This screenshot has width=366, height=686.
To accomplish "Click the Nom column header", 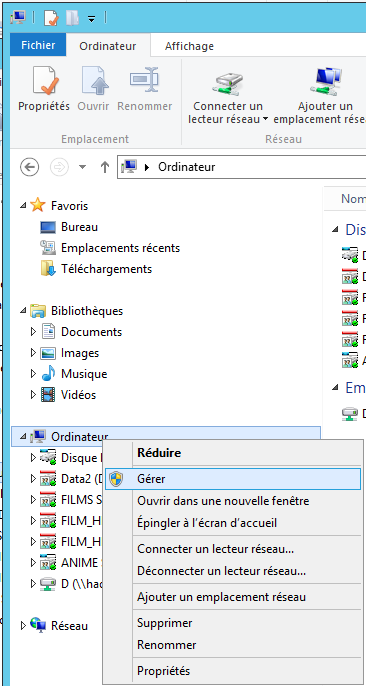I will point(352,199).
